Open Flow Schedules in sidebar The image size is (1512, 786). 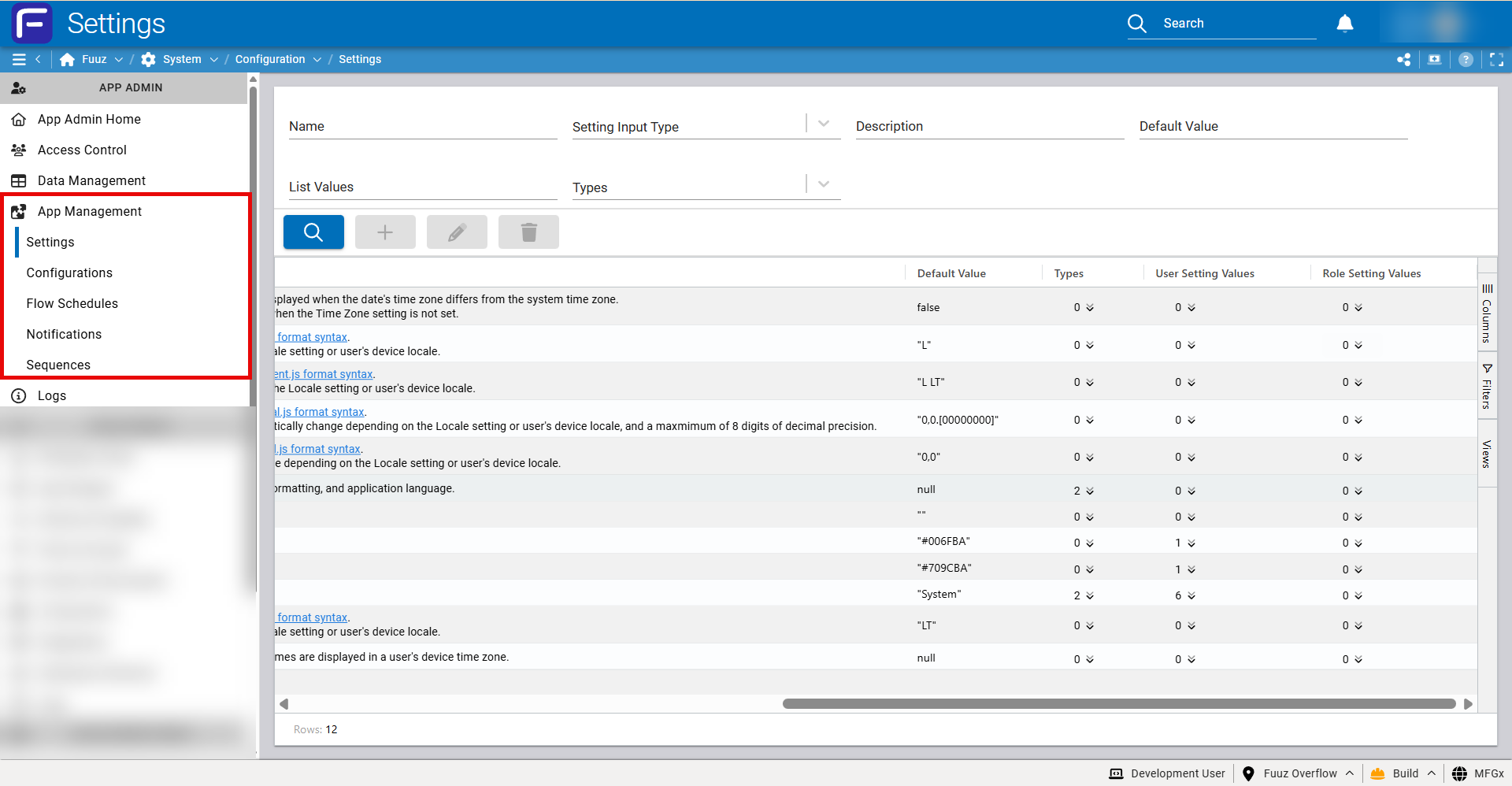(72, 303)
